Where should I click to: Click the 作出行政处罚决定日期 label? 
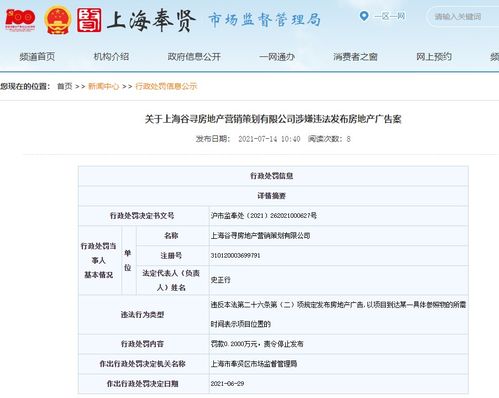[x=143, y=384]
